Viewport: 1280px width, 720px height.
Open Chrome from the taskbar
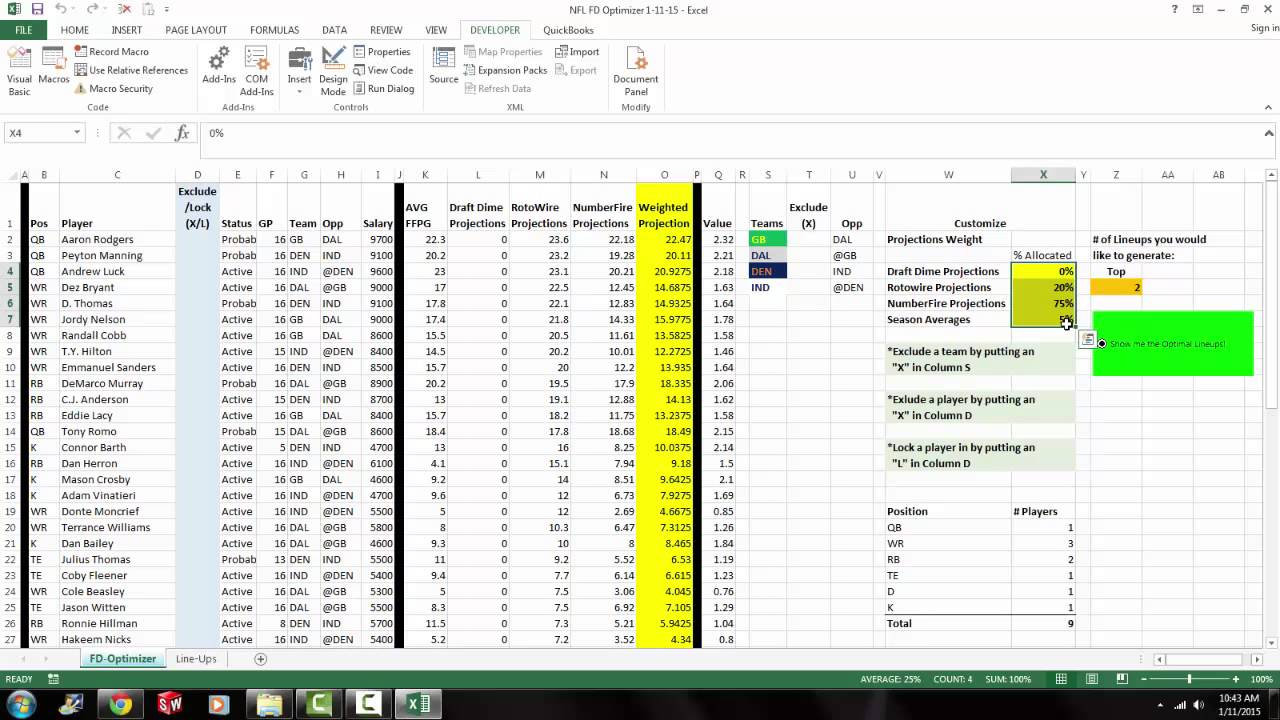tap(120, 705)
